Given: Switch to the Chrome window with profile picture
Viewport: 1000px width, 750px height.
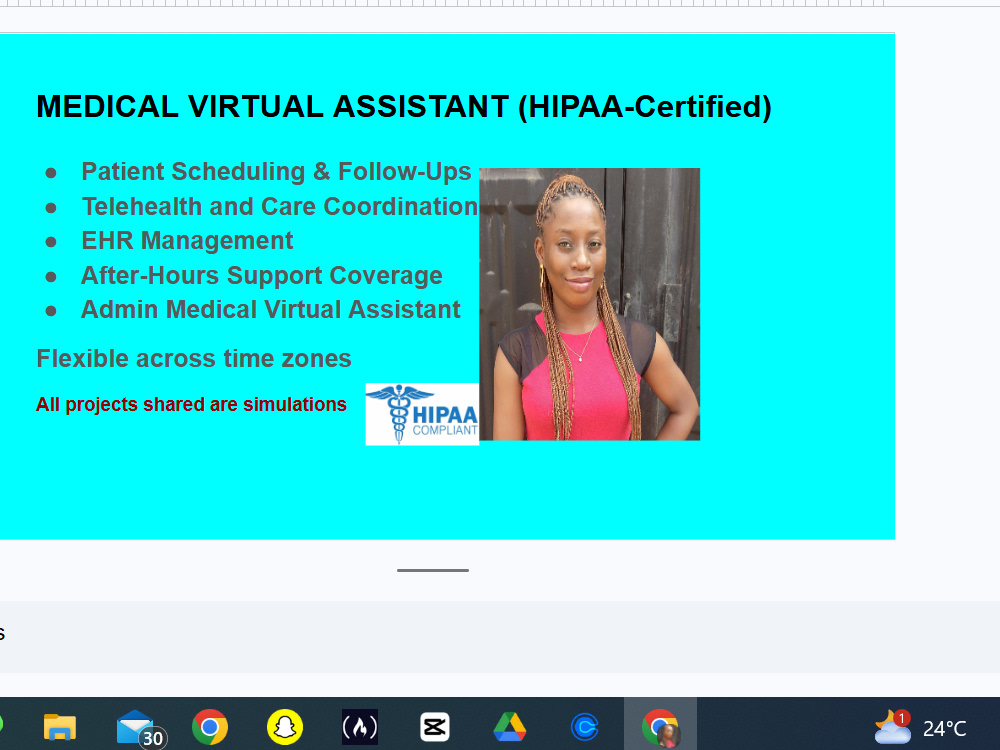Looking at the screenshot, I should (x=660, y=727).
